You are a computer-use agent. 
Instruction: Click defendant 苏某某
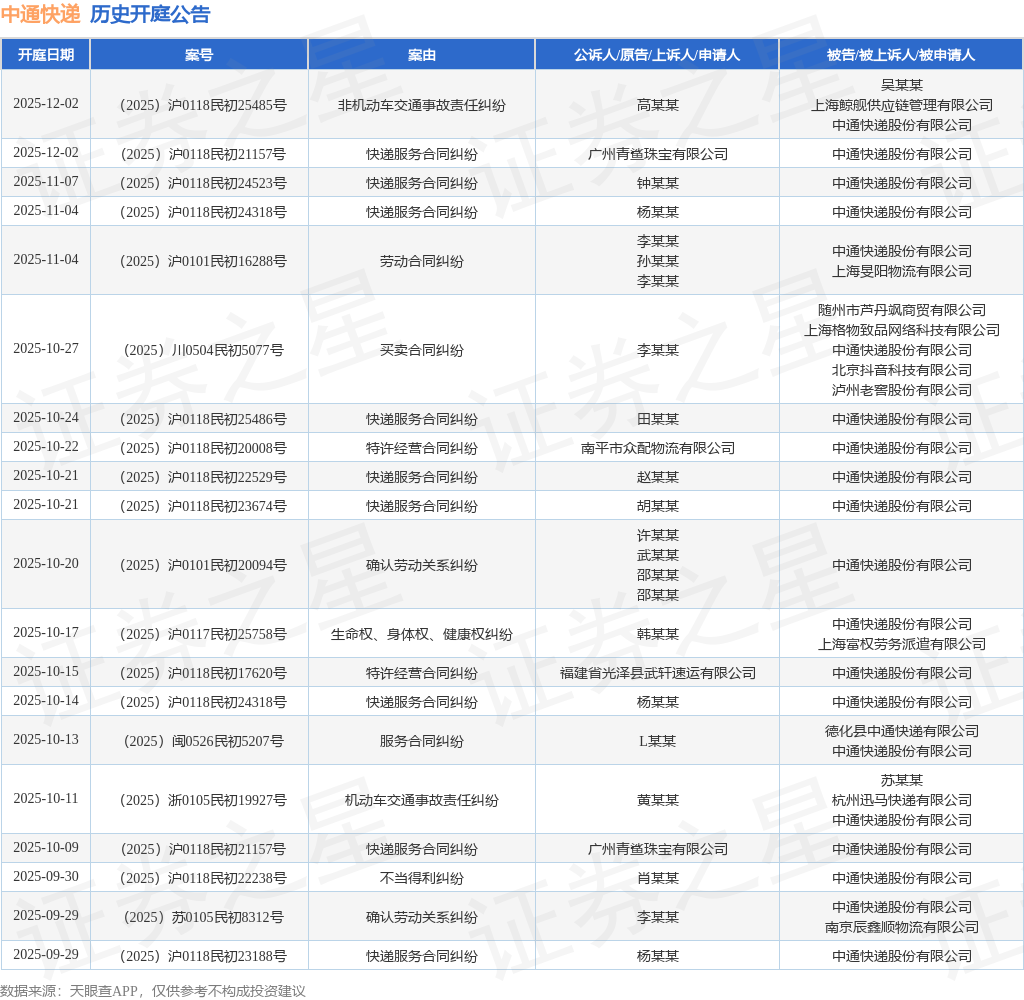tap(902, 781)
